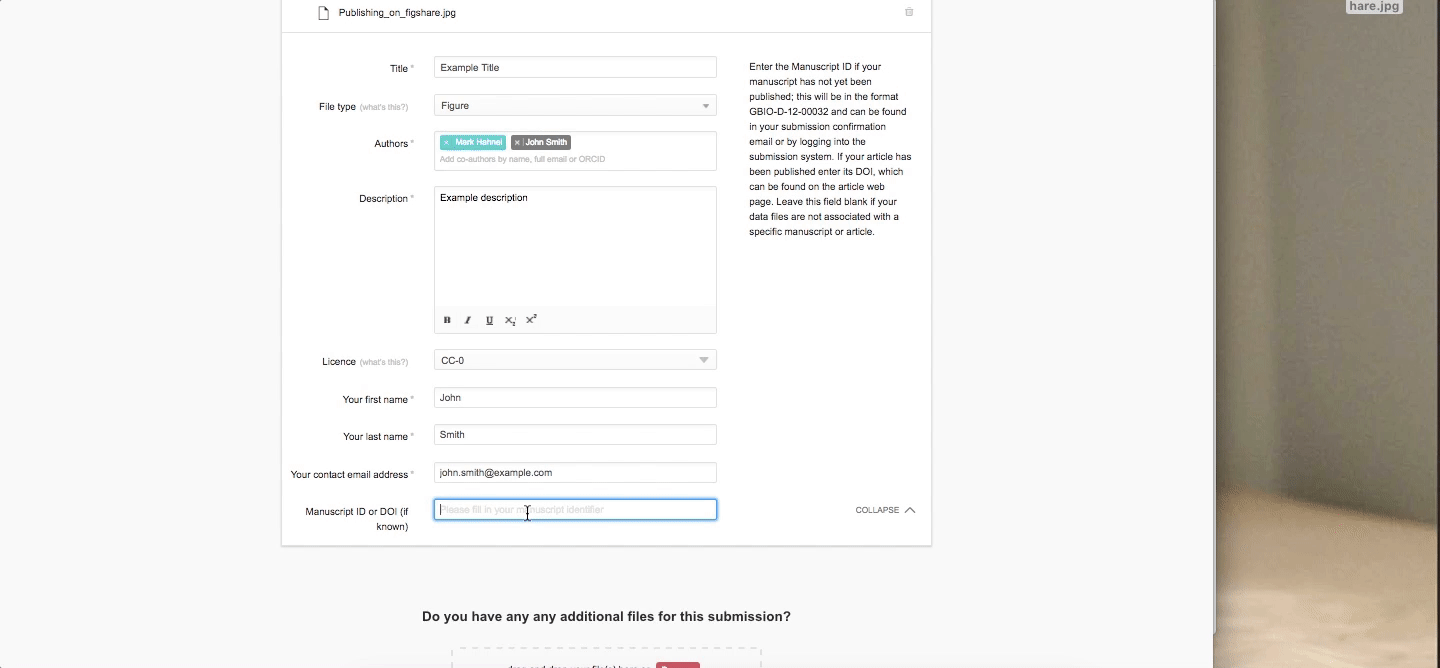Click the contact email address field

tap(575, 473)
